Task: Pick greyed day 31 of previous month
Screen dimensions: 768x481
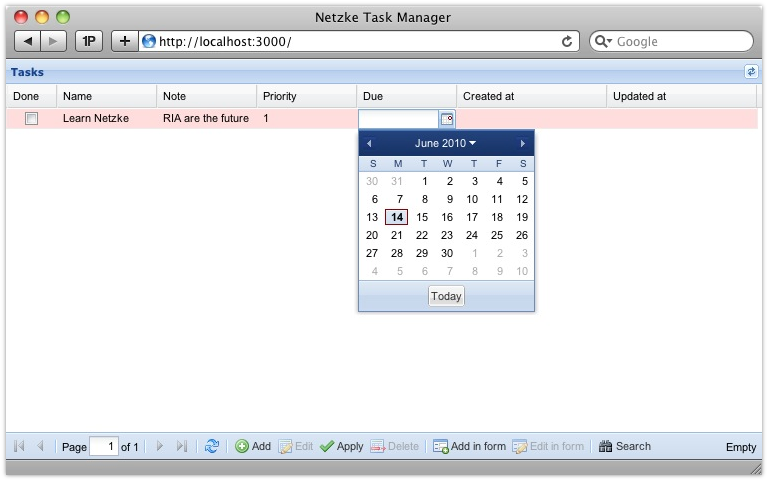Action: (x=397, y=181)
